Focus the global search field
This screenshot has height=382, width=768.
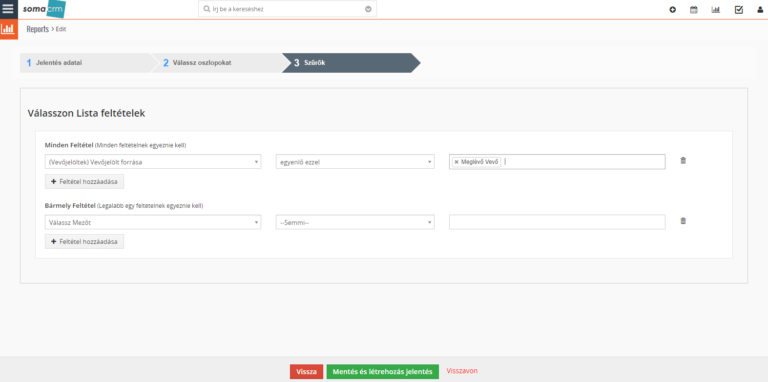[288, 9]
